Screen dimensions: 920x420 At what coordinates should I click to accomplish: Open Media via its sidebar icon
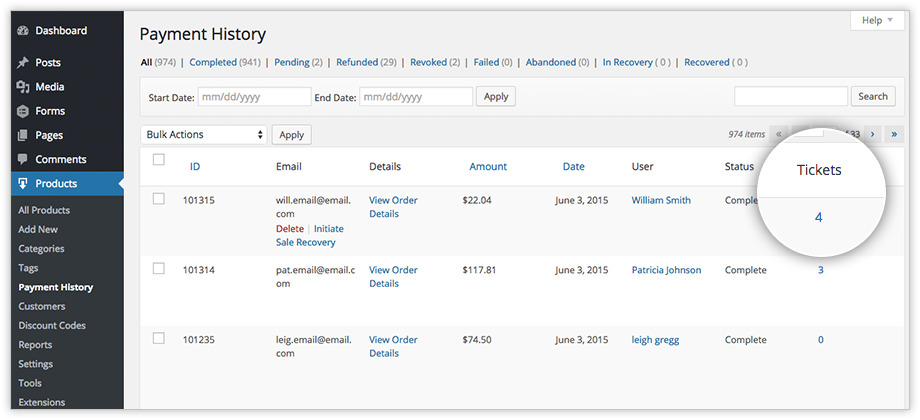(22, 87)
